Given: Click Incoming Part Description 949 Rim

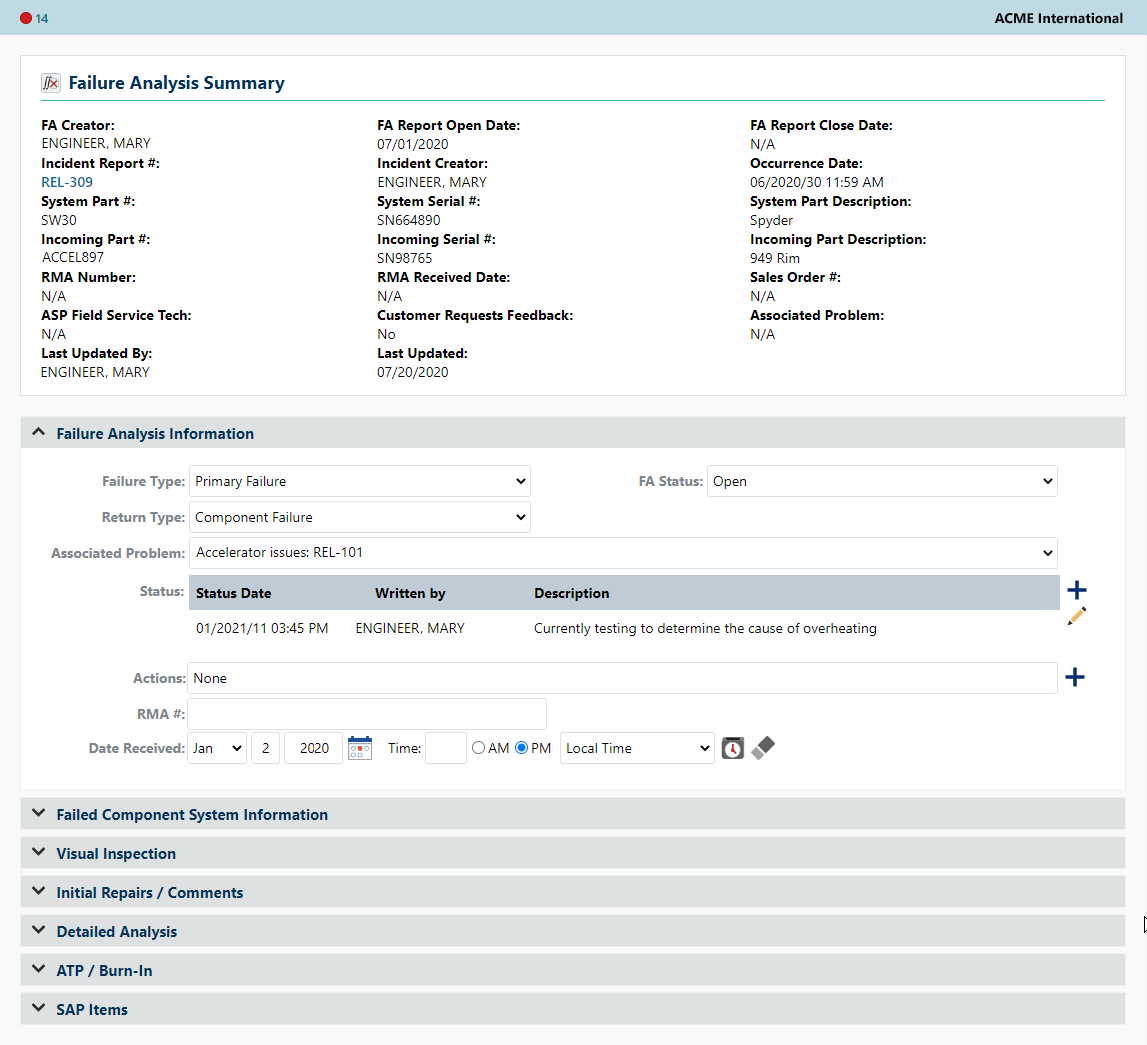Looking at the screenshot, I should 775,258.
